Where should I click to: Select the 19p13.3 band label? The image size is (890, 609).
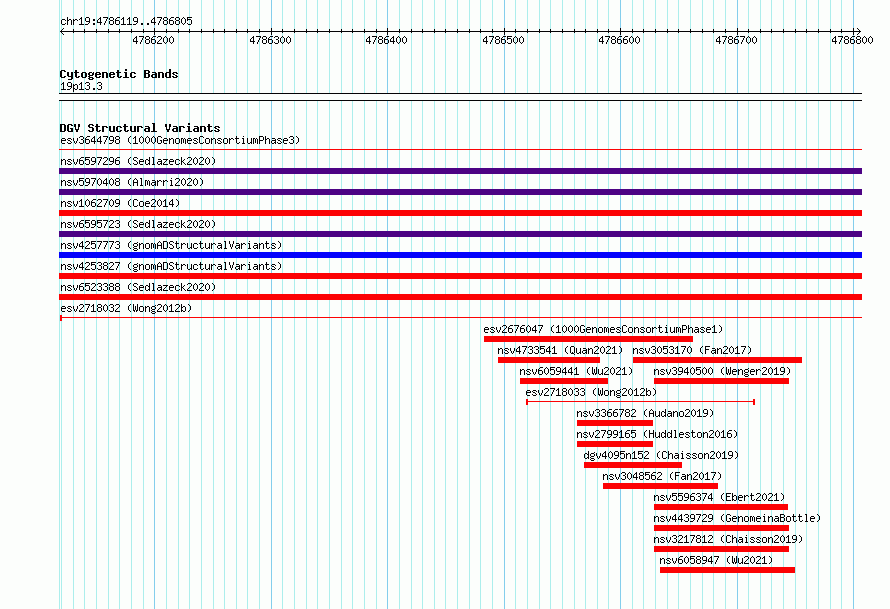click(x=81, y=86)
